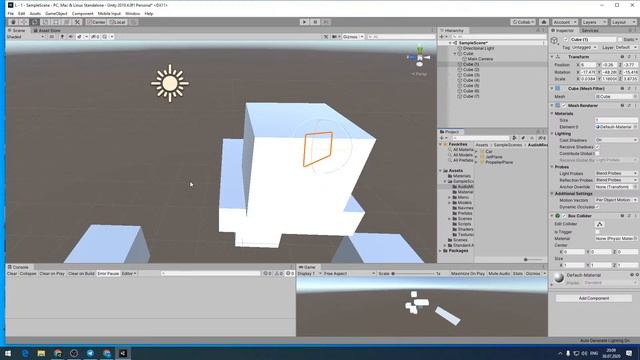This screenshot has height=360, width=640.
Task: Click the Edit Collider button icon
Action: (600, 224)
